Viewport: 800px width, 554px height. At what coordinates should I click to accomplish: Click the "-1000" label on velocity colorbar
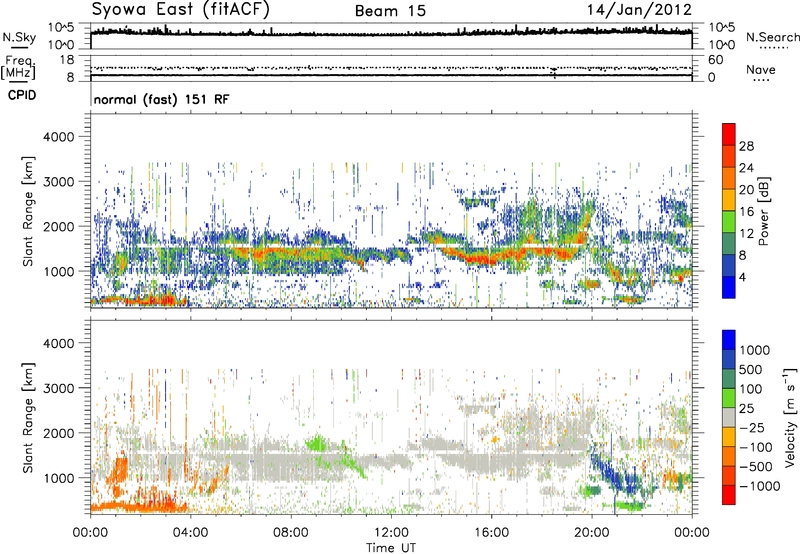(x=759, y=486)
